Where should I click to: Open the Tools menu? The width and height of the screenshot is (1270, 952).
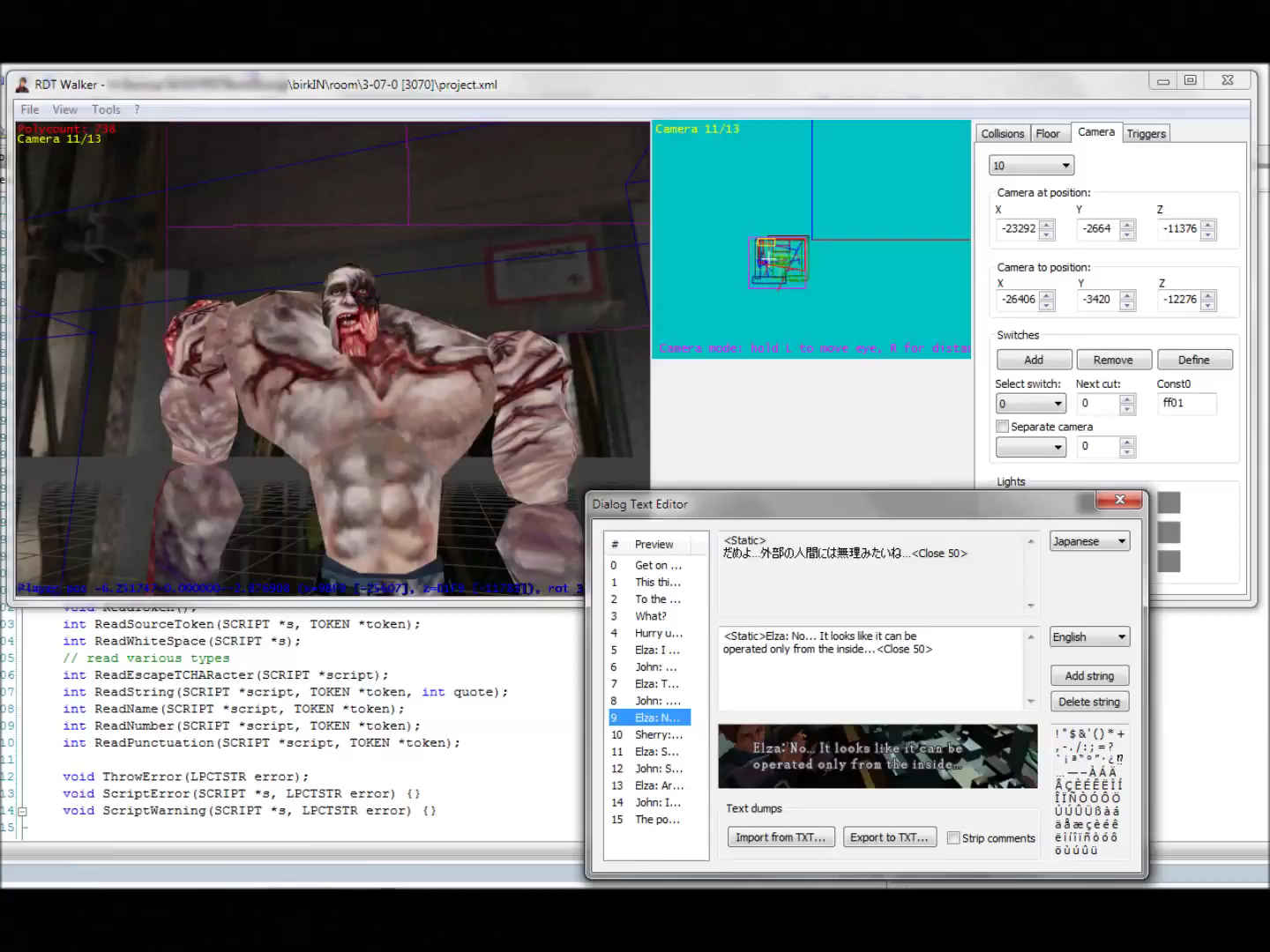pos(106,109)
